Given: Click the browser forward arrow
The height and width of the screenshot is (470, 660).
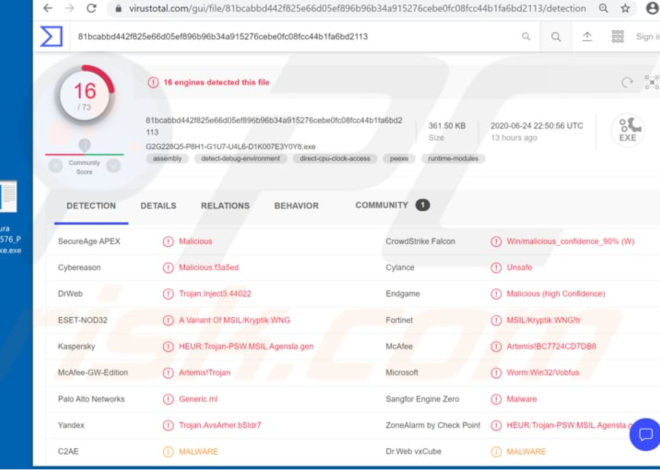Looking at the screenshot, I should tap(69, 8).
